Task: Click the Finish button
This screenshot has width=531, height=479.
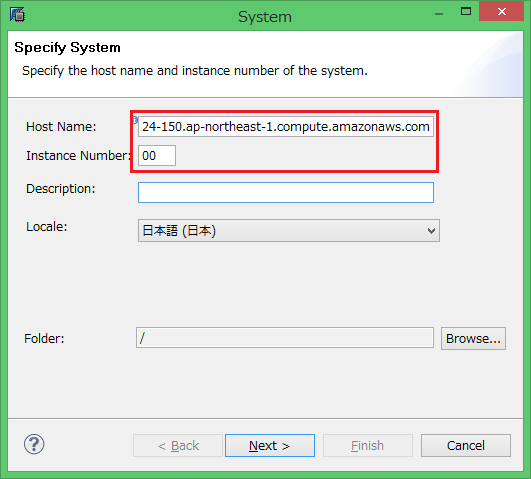Action: point(368,445)
